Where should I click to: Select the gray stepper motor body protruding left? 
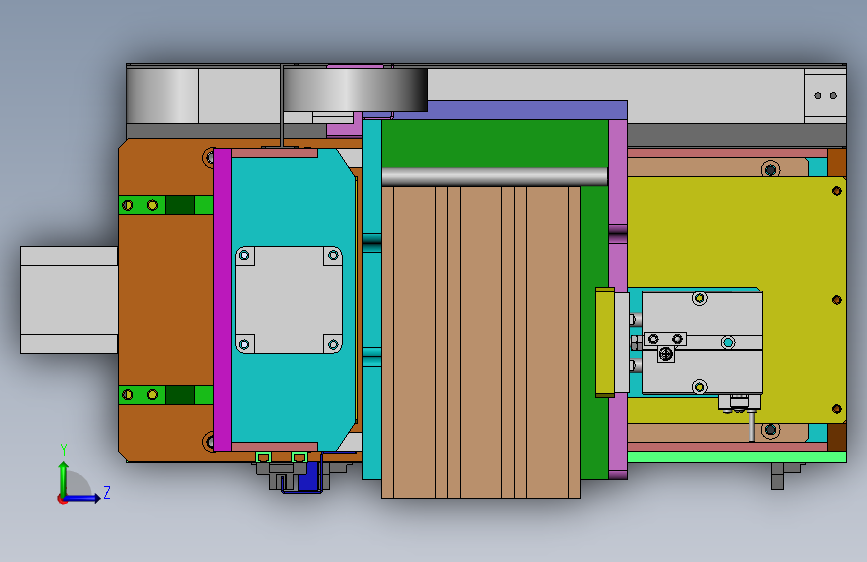69,300
